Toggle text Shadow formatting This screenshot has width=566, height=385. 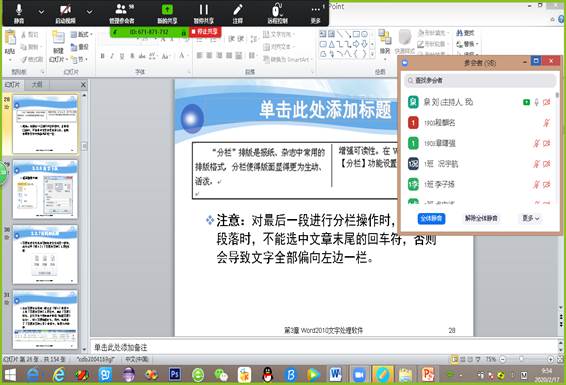[x=132, y=56]
